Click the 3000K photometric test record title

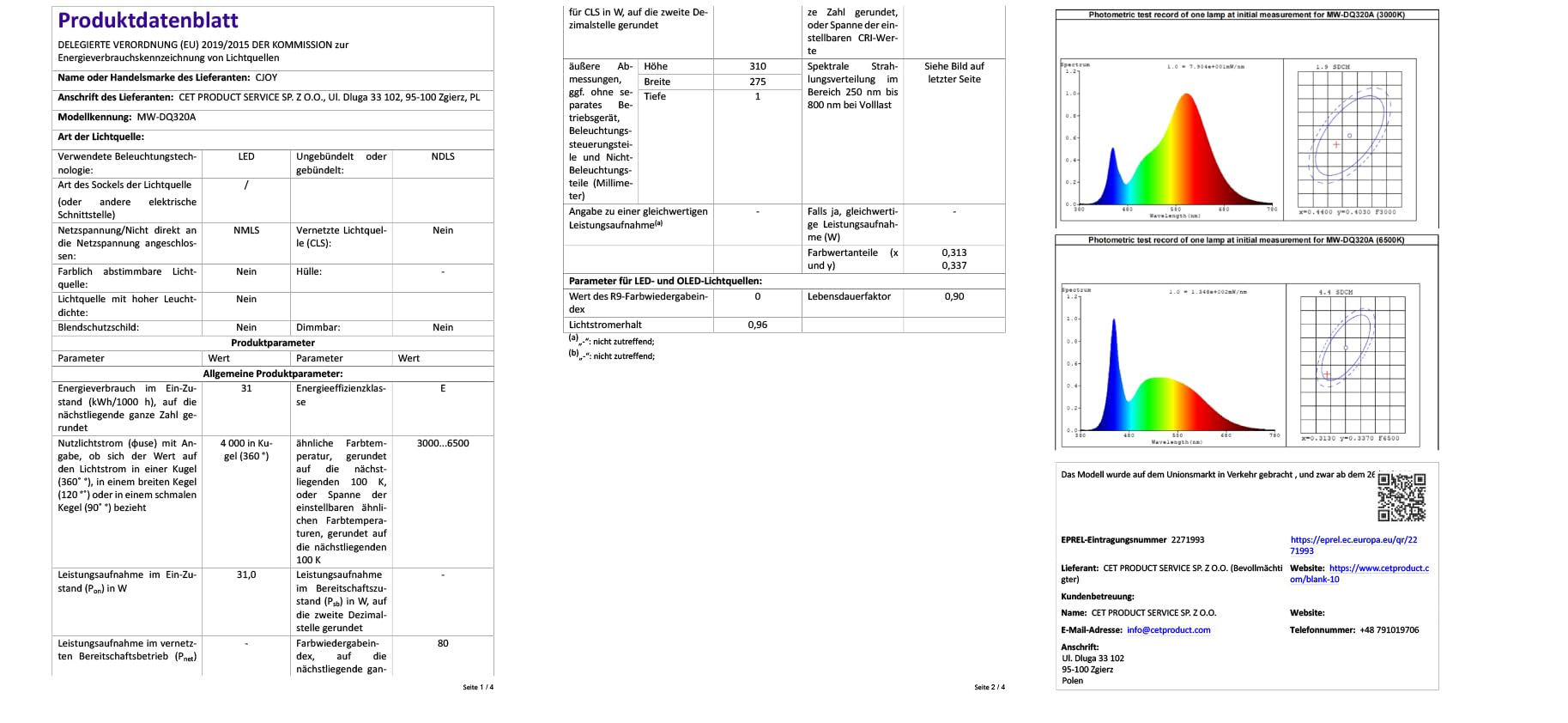point(1246,15)
